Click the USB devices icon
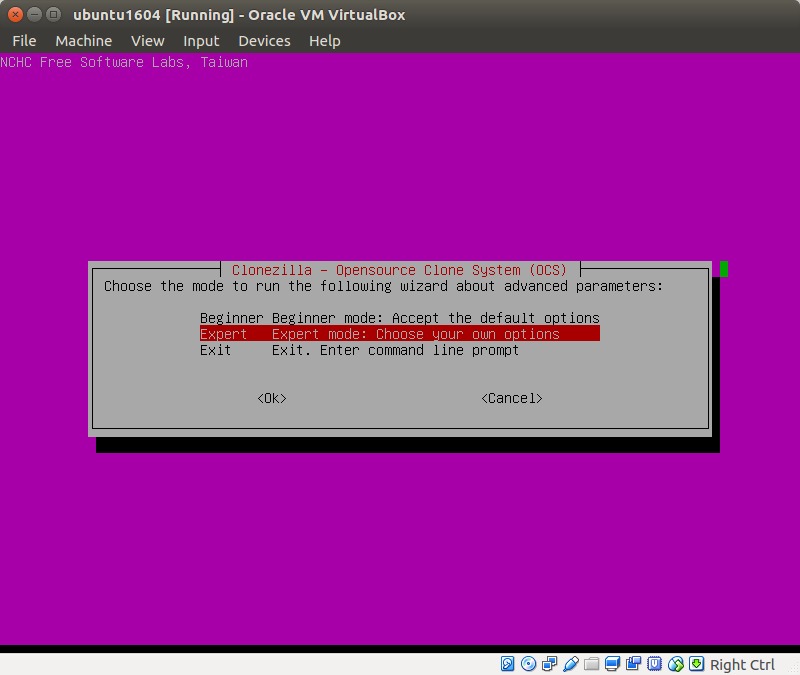This screenshot has height=675, width=800. pos(571,664)
